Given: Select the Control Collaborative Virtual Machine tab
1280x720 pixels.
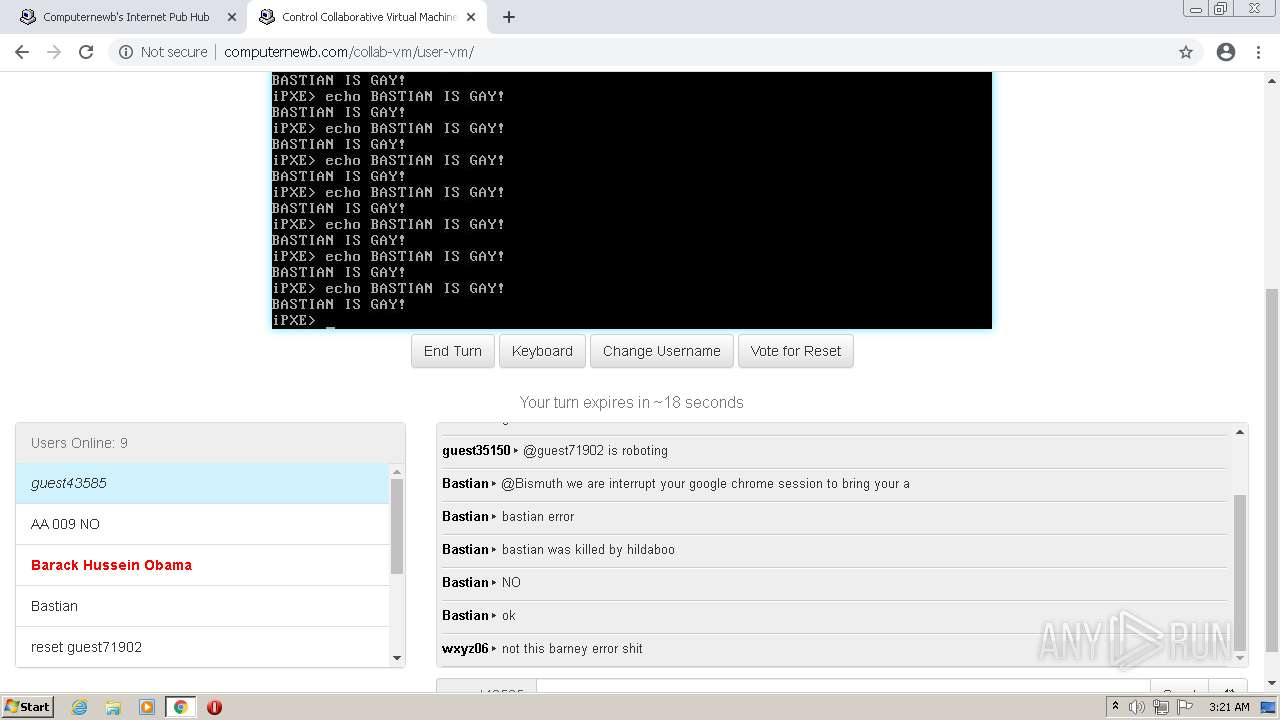Looking at the screenshot, I should coord(365,17).
